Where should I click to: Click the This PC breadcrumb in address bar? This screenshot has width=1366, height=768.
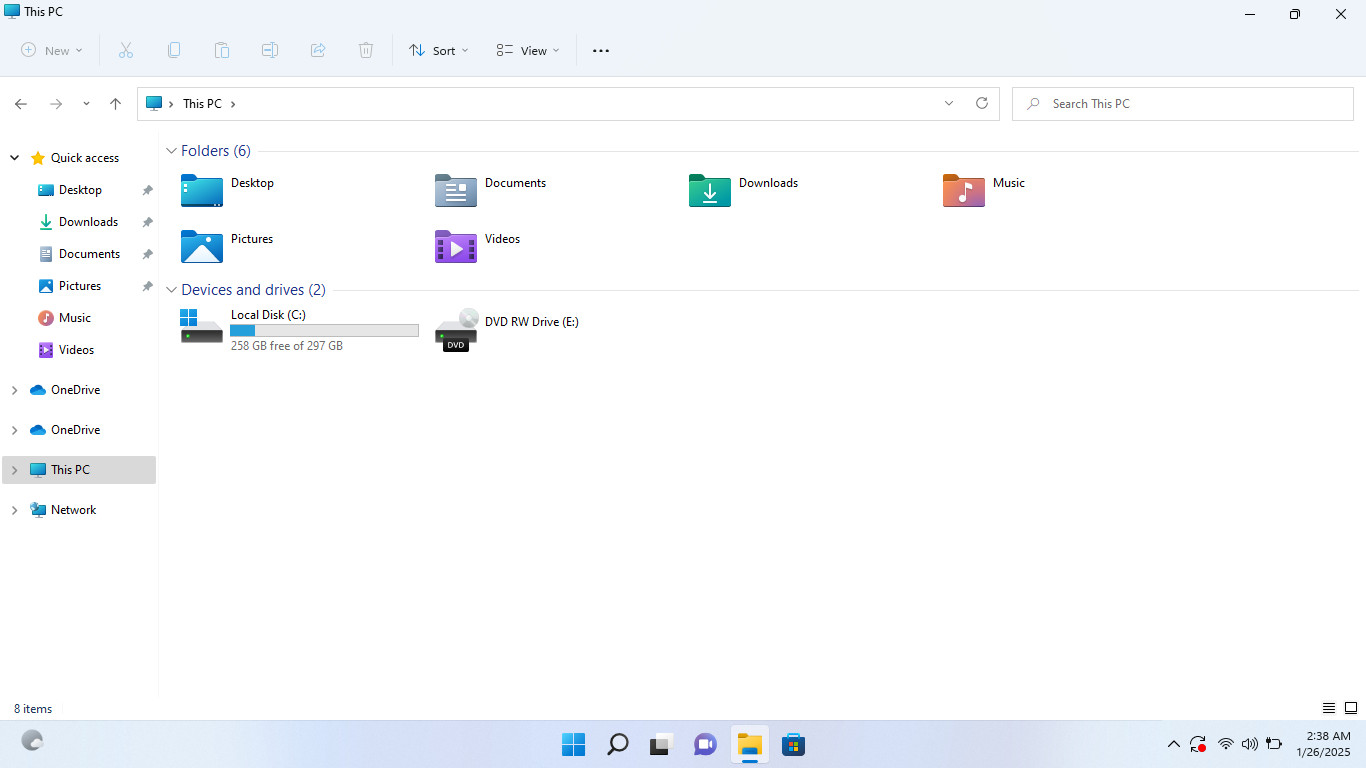click(x=202, y=104)
